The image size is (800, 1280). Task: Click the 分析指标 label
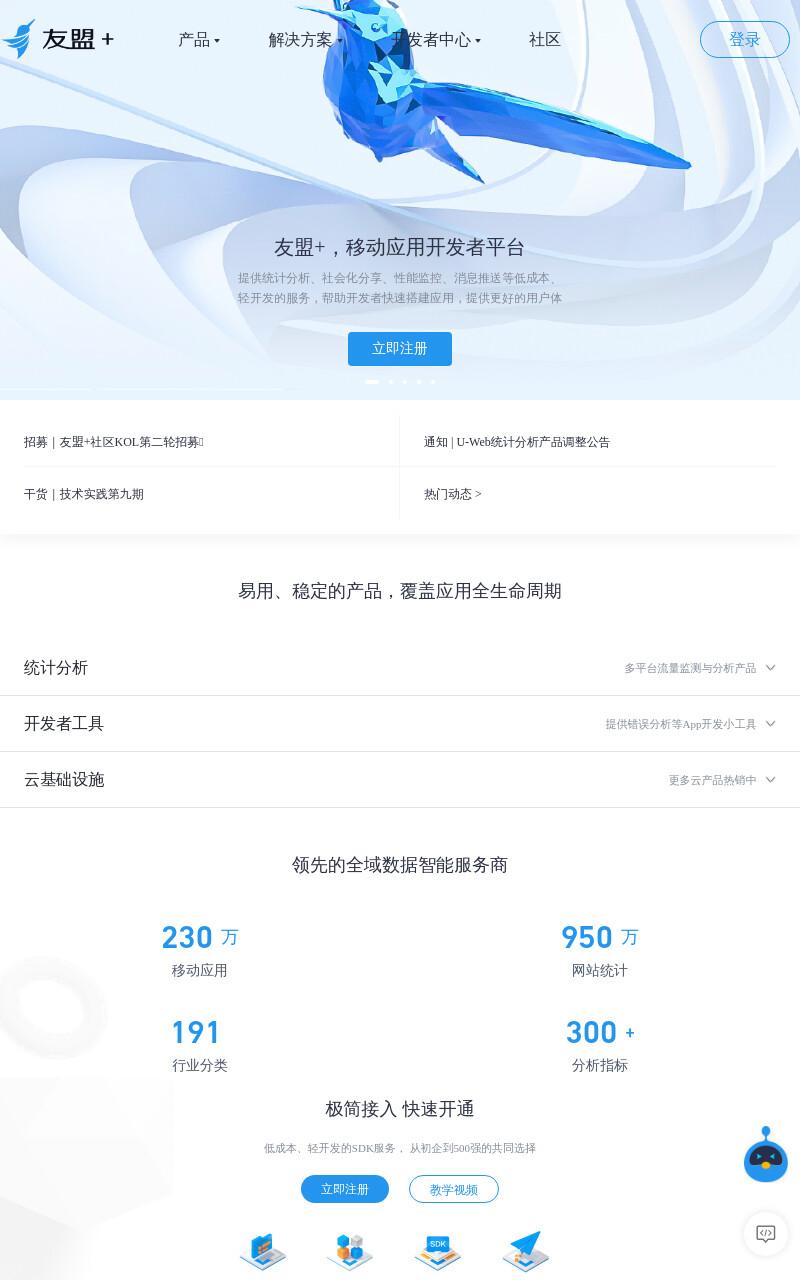(600, 1066)
